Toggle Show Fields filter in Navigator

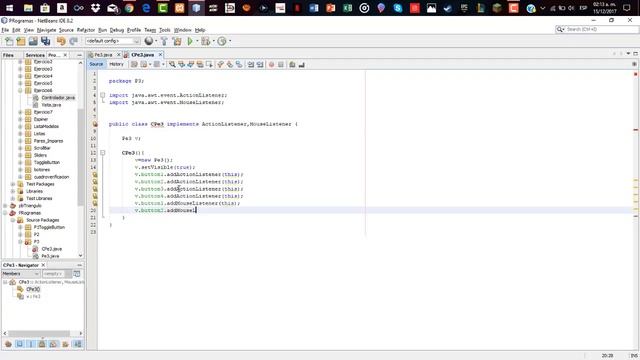click(19, 344)
